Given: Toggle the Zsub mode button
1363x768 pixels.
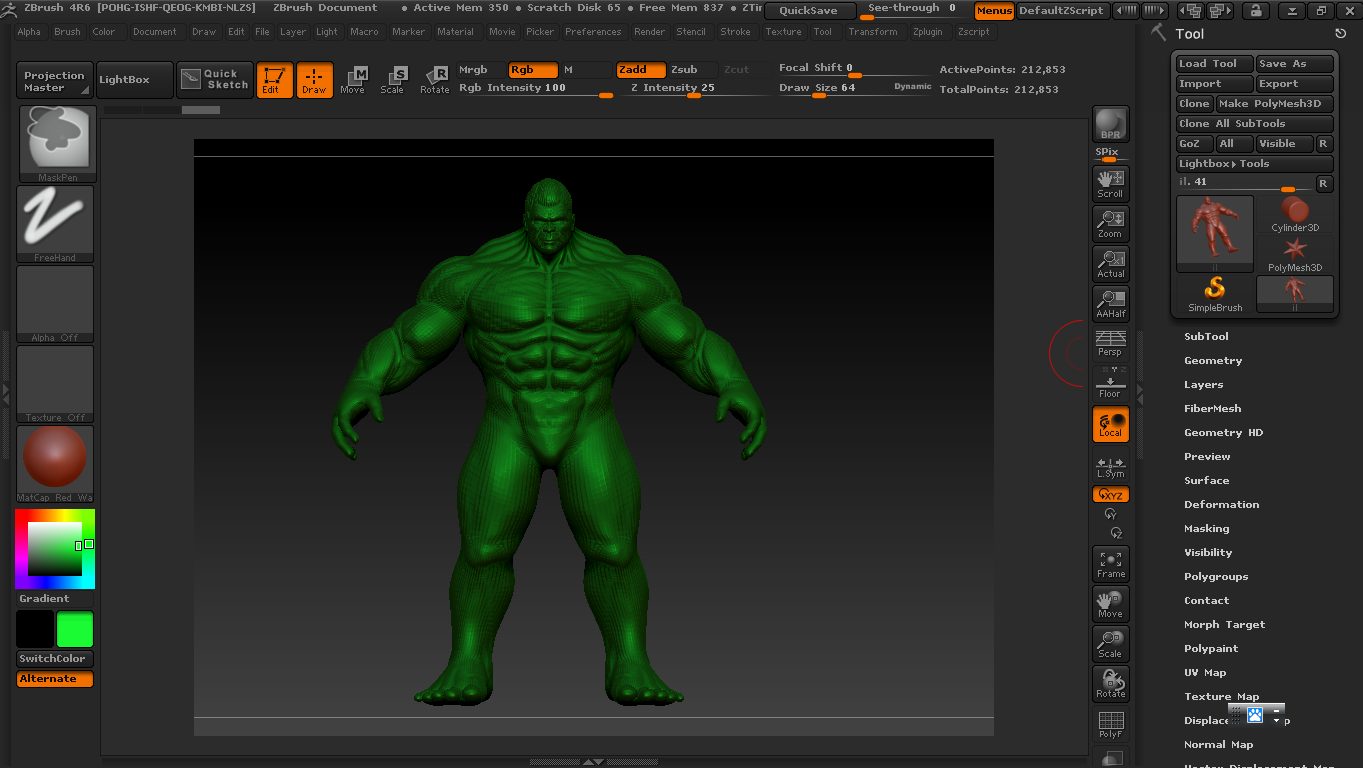Looking at the screenshot, I should [692, 70].
